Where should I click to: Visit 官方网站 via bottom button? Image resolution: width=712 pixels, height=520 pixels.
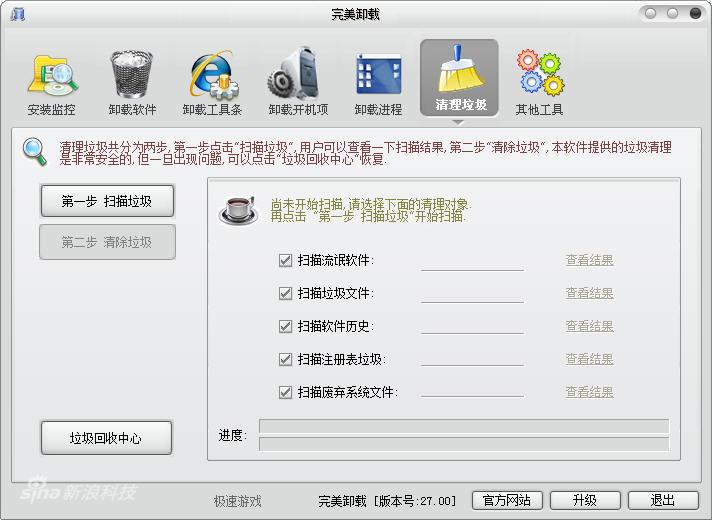tap(506, 500)
